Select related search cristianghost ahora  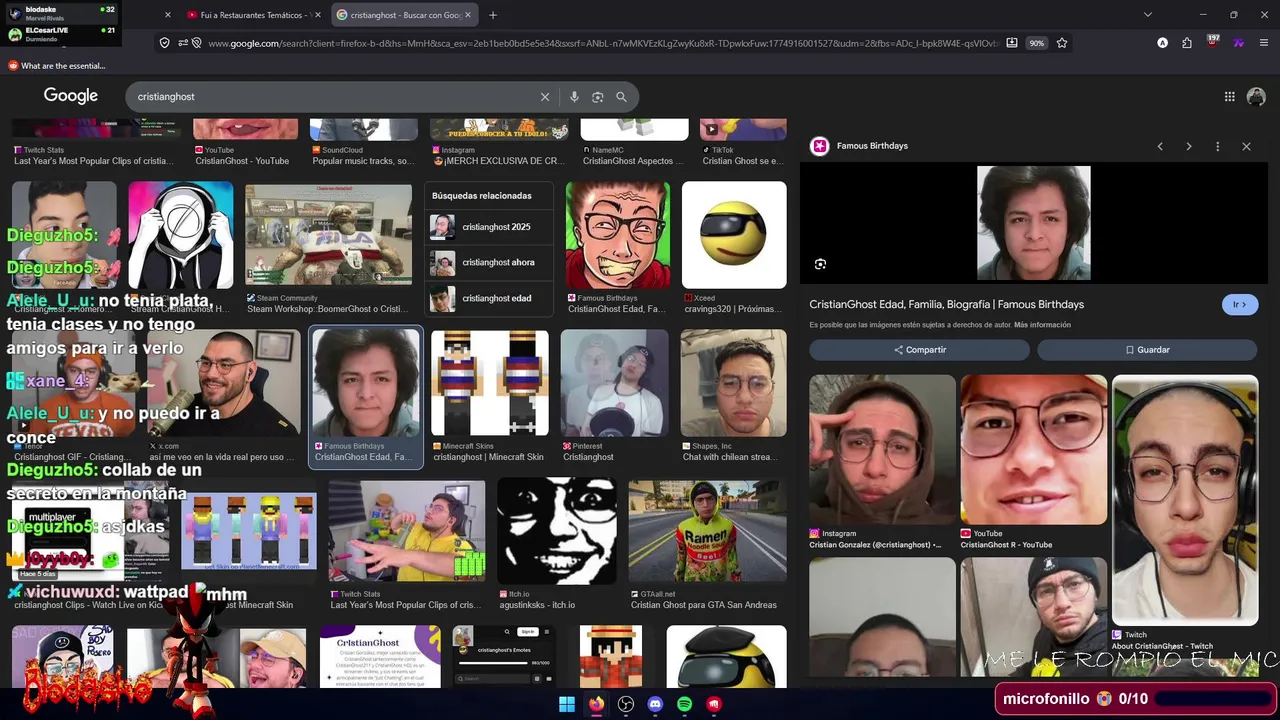tap(488, 262)
